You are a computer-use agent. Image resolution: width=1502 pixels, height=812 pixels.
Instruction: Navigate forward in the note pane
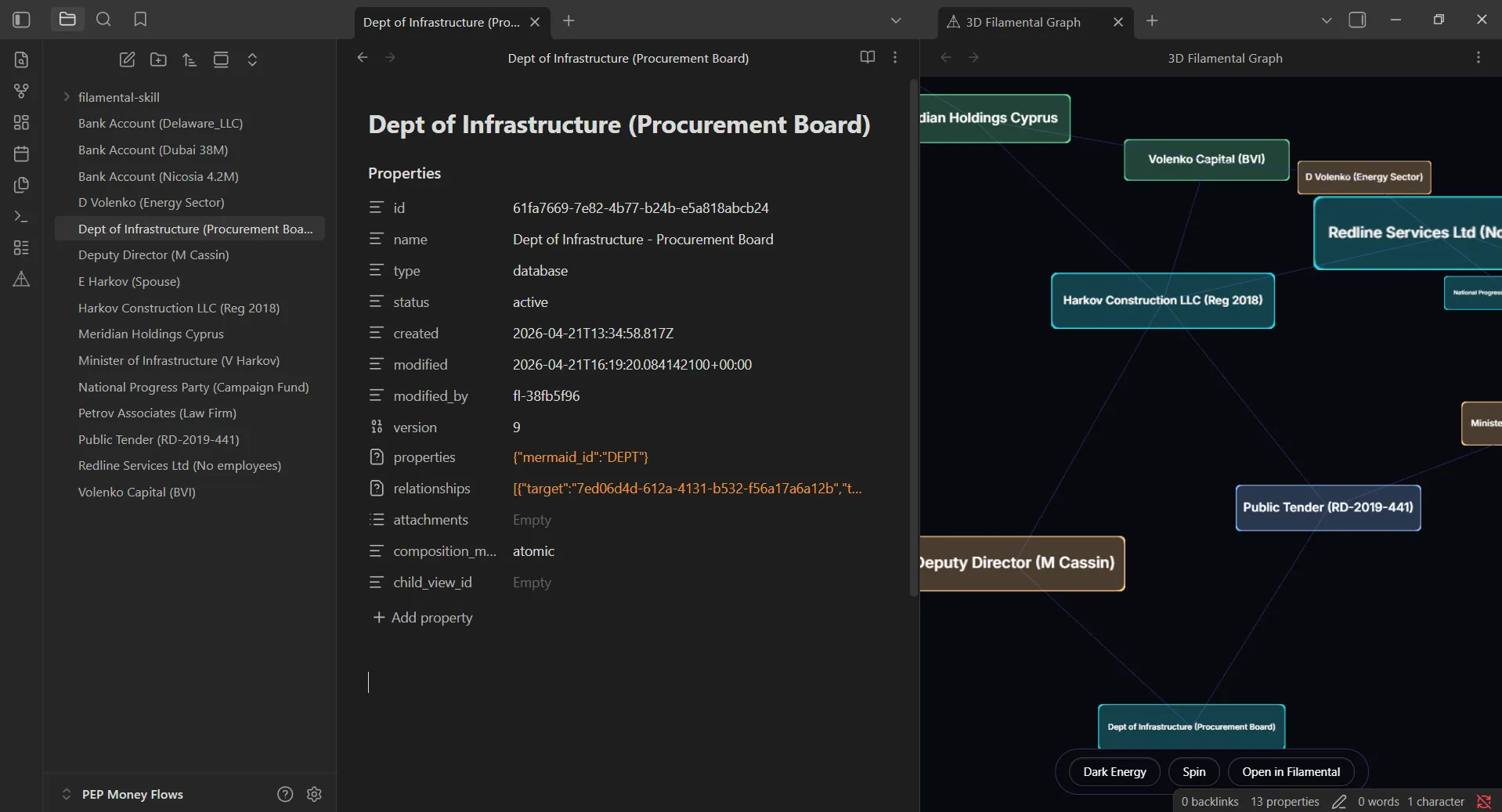pyautogui.click(x=390, y=57)
